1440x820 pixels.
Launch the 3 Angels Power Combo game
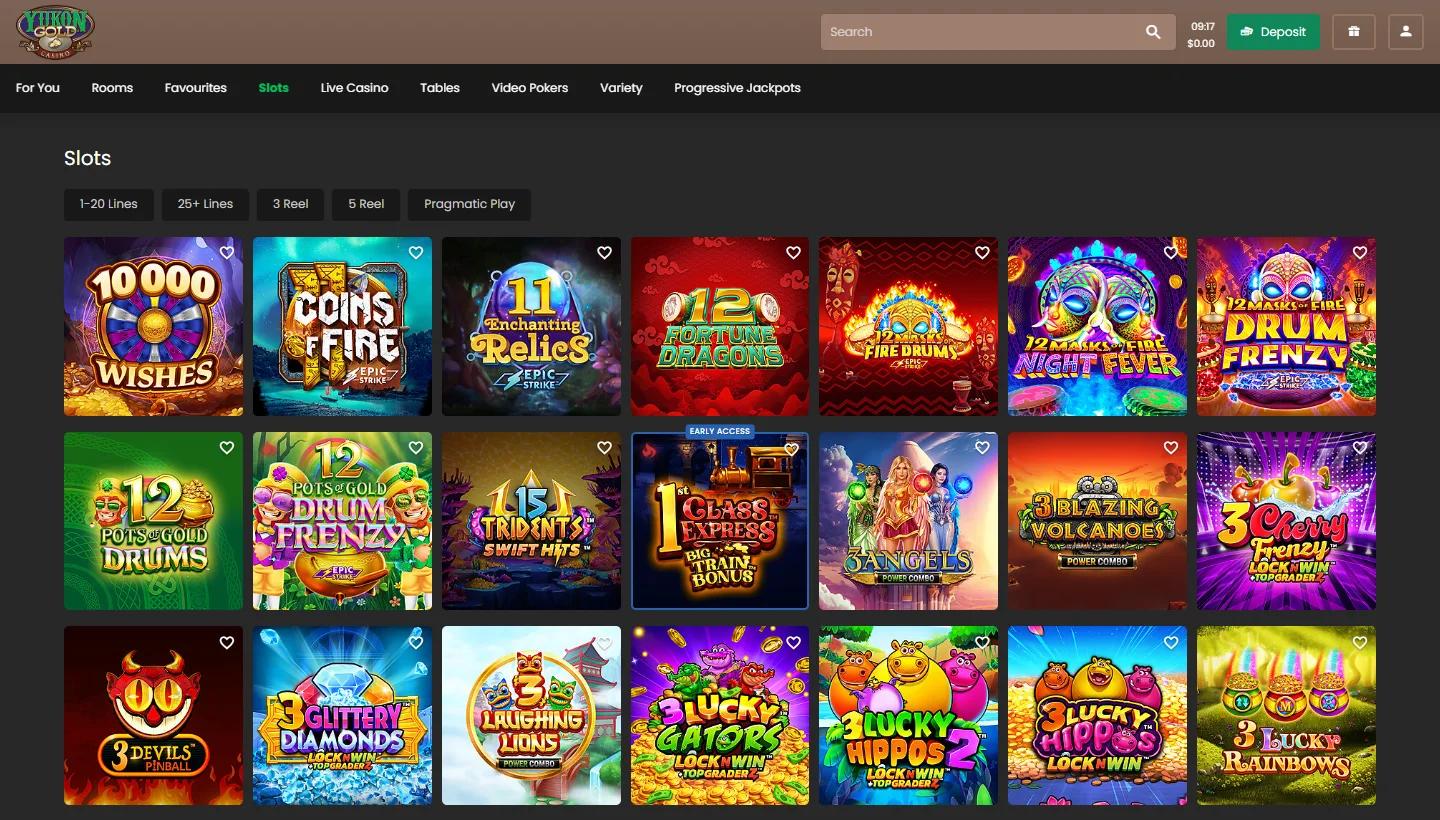[908, 521]
